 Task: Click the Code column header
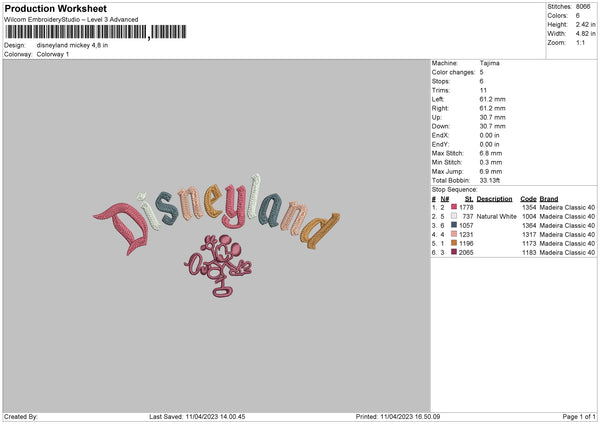(528, 199)
